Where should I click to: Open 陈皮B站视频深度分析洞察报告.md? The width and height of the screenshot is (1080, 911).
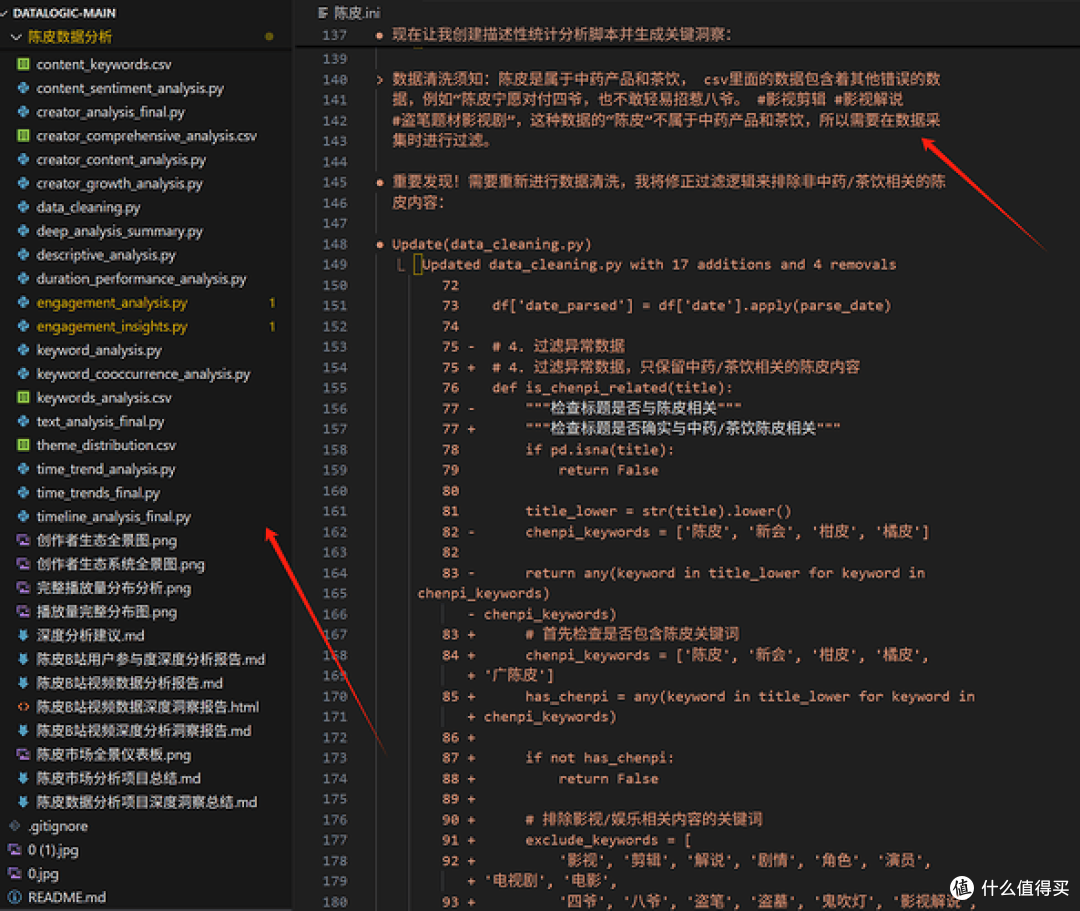pyautogui.click(x=143, y=731)
